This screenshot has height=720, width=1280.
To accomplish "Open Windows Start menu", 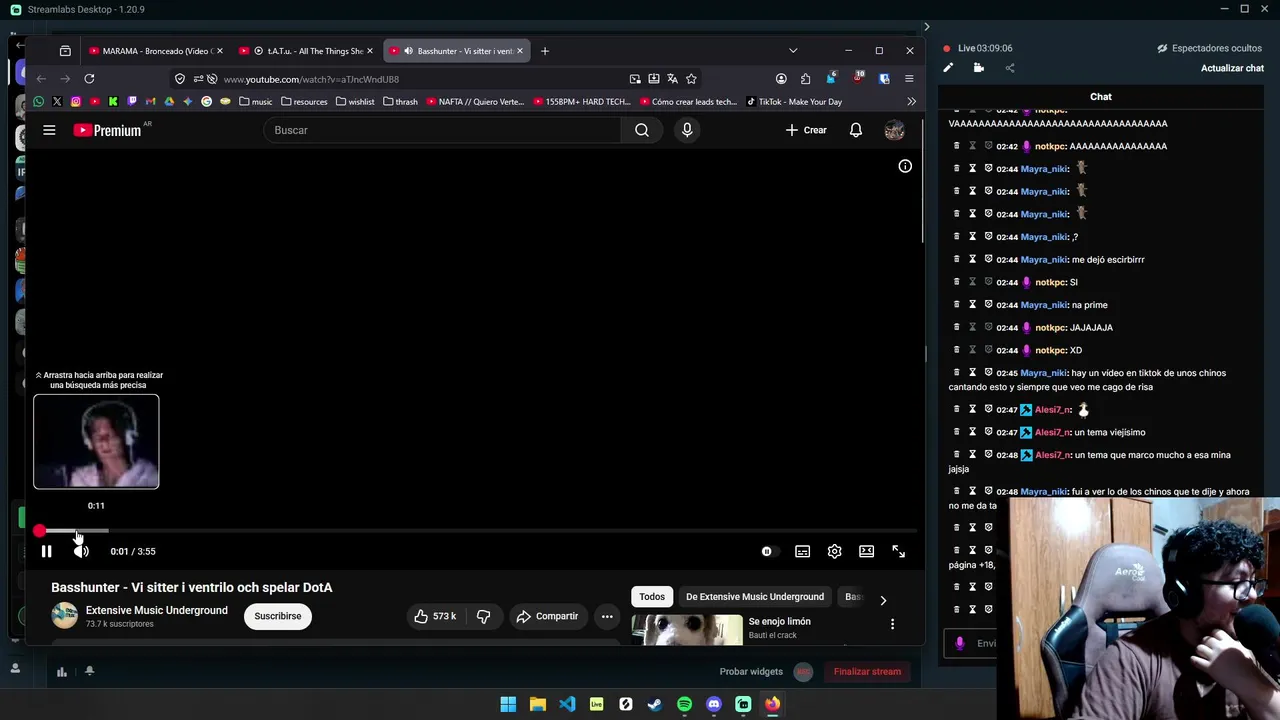I will [508, 704].
